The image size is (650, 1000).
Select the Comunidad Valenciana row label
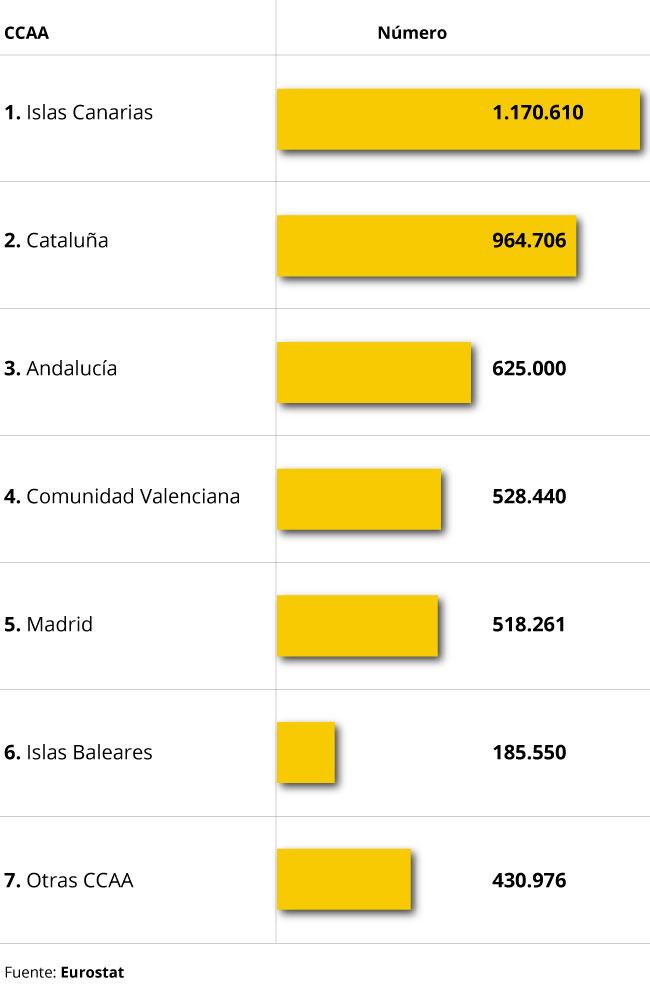click(122, 497)
